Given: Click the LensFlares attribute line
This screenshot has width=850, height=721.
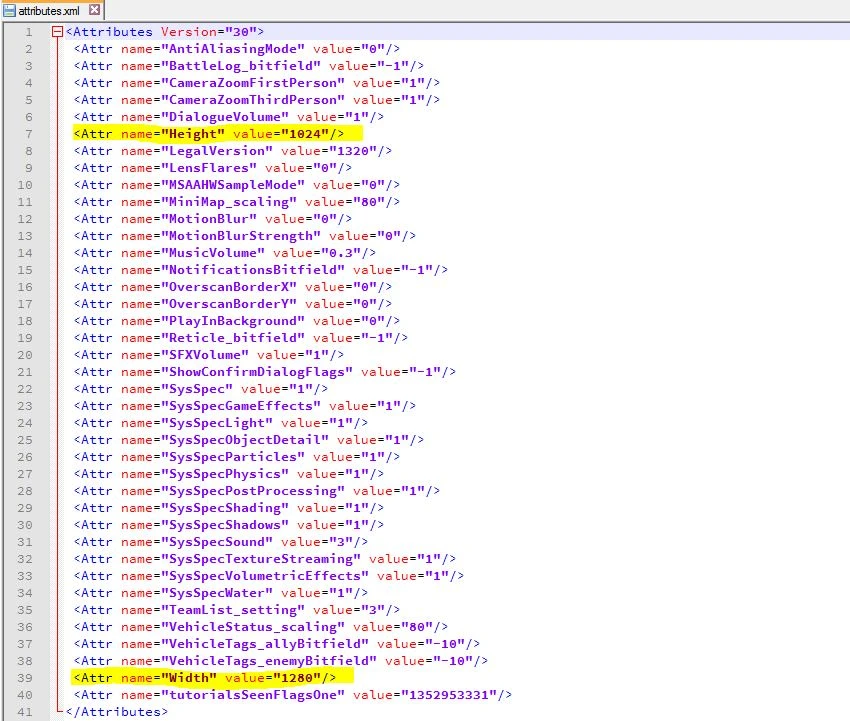Looking at the screenshot, I should click(x=213, y=168).
